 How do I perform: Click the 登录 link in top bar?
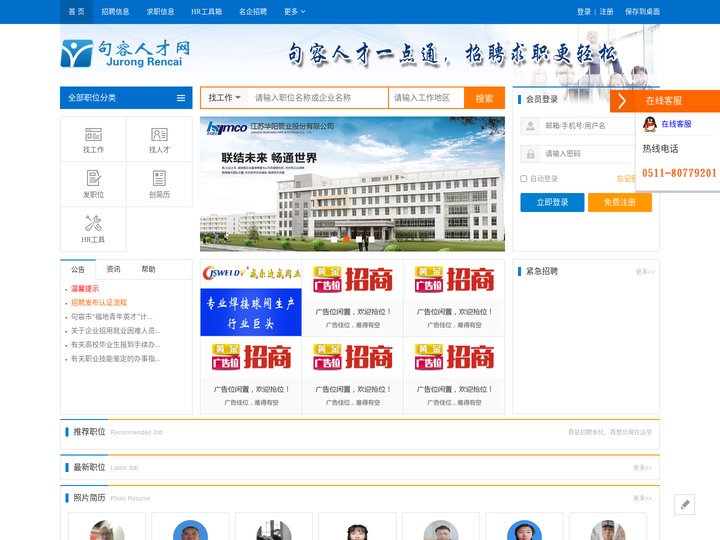point(584,11)
